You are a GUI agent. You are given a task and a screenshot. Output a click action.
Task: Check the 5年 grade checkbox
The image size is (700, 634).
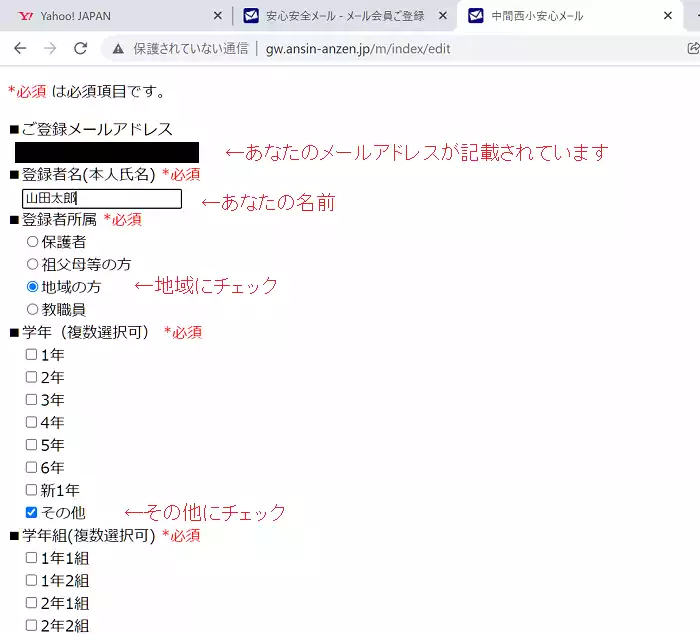pyautogui.click(x=31, y=445)
